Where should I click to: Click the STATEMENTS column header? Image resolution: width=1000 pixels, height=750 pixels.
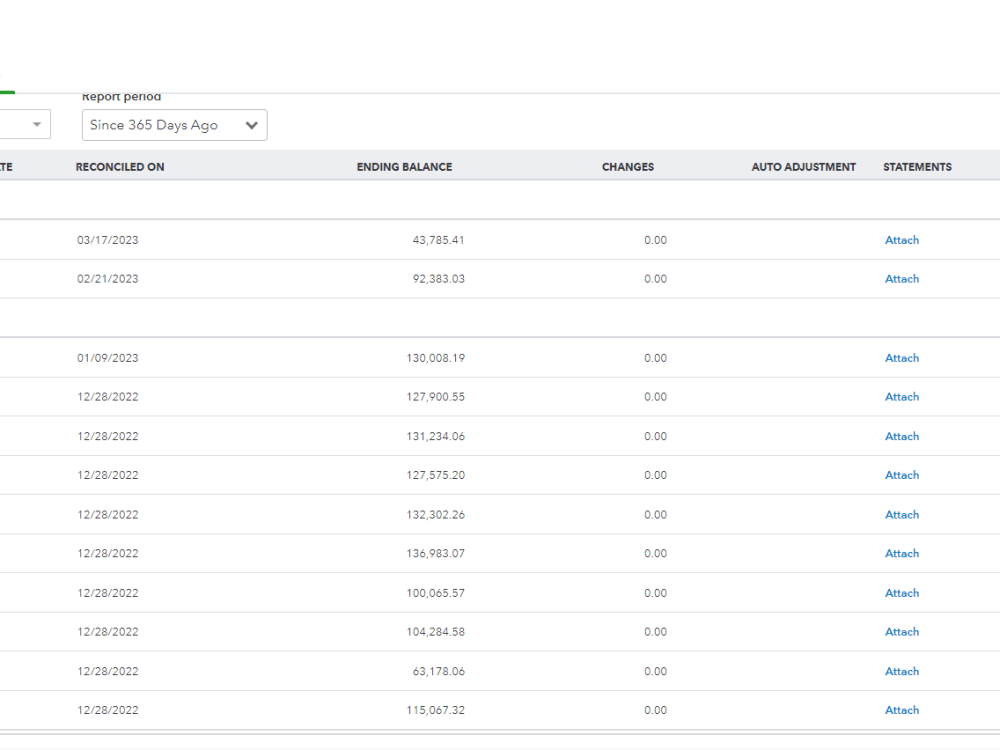click(x=917, y=167)
